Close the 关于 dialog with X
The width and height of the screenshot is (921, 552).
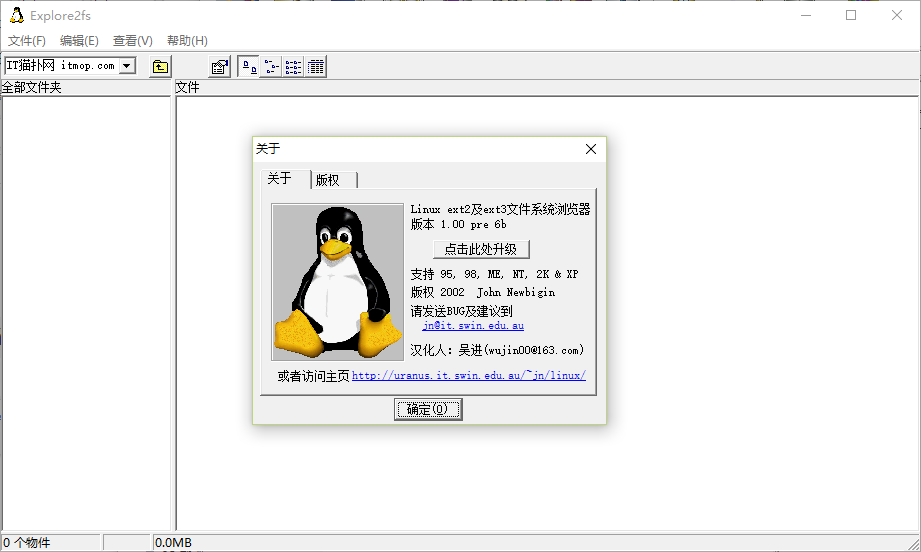click(591, 149)
